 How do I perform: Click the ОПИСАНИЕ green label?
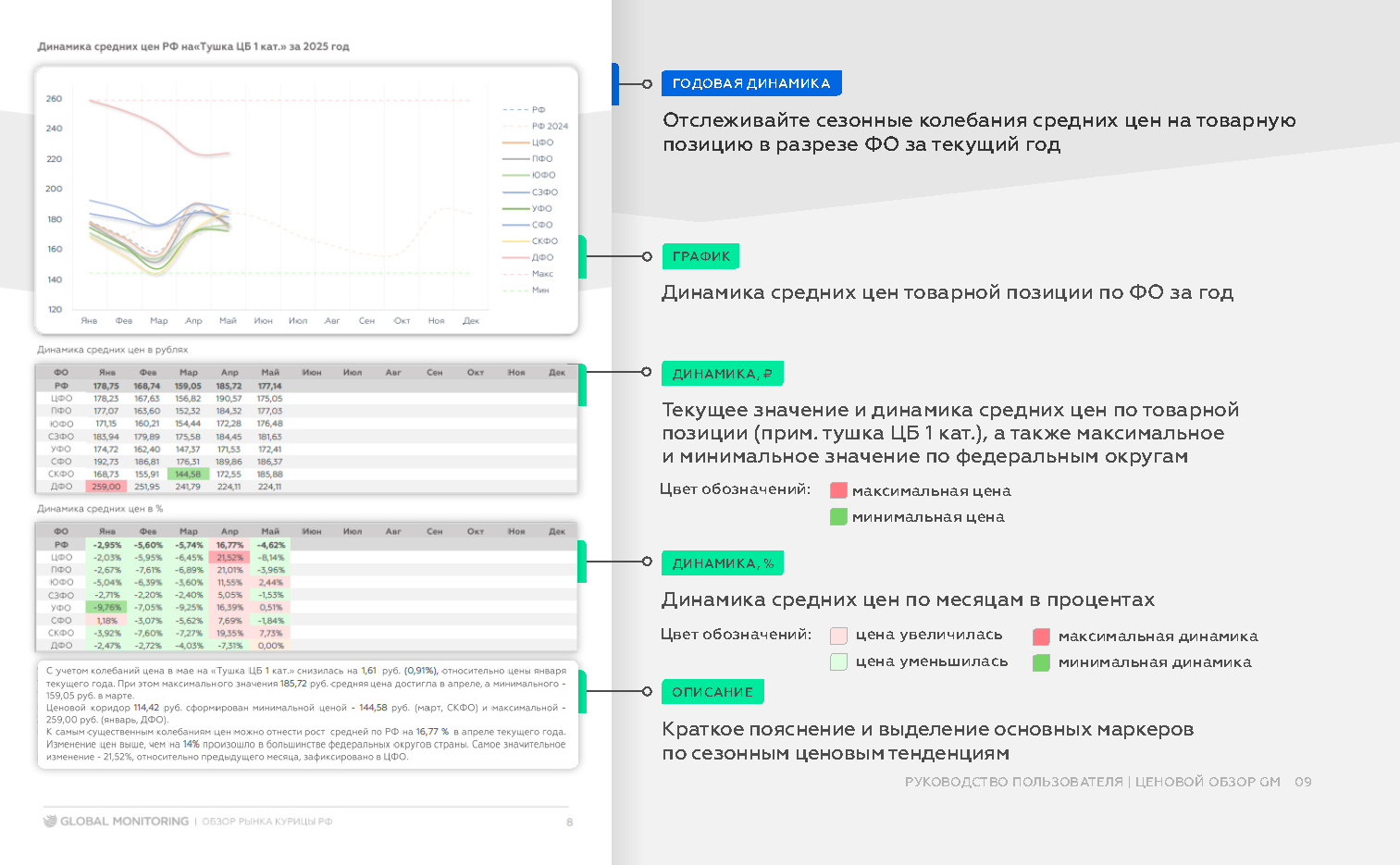click(712, 691)
